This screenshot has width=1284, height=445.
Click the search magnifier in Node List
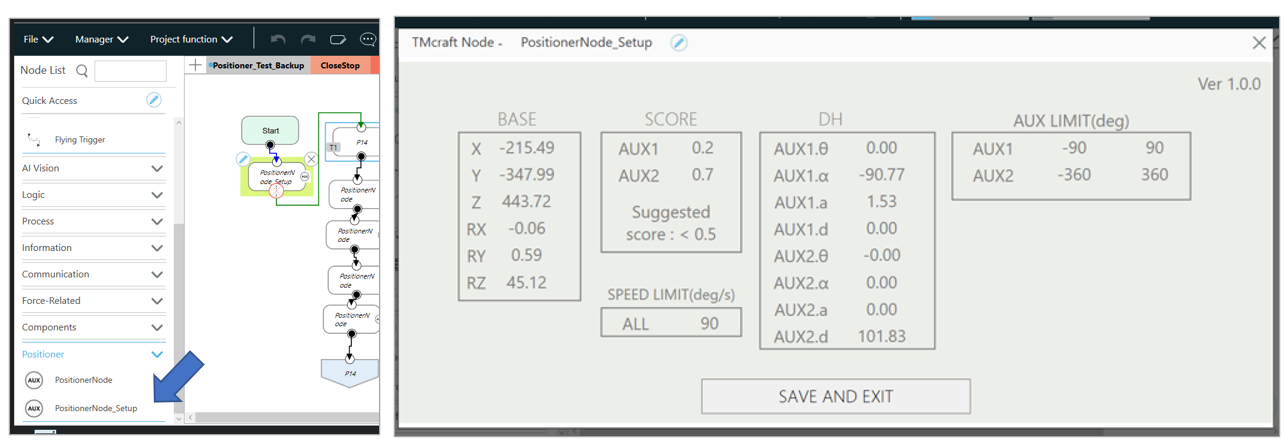[82, 71]
